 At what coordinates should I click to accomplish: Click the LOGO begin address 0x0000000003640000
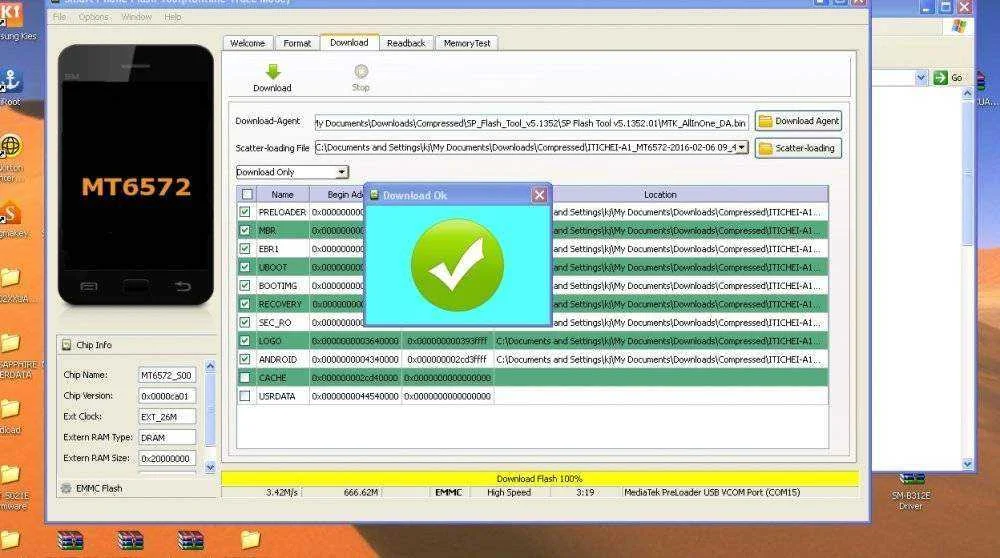(355, 341)
